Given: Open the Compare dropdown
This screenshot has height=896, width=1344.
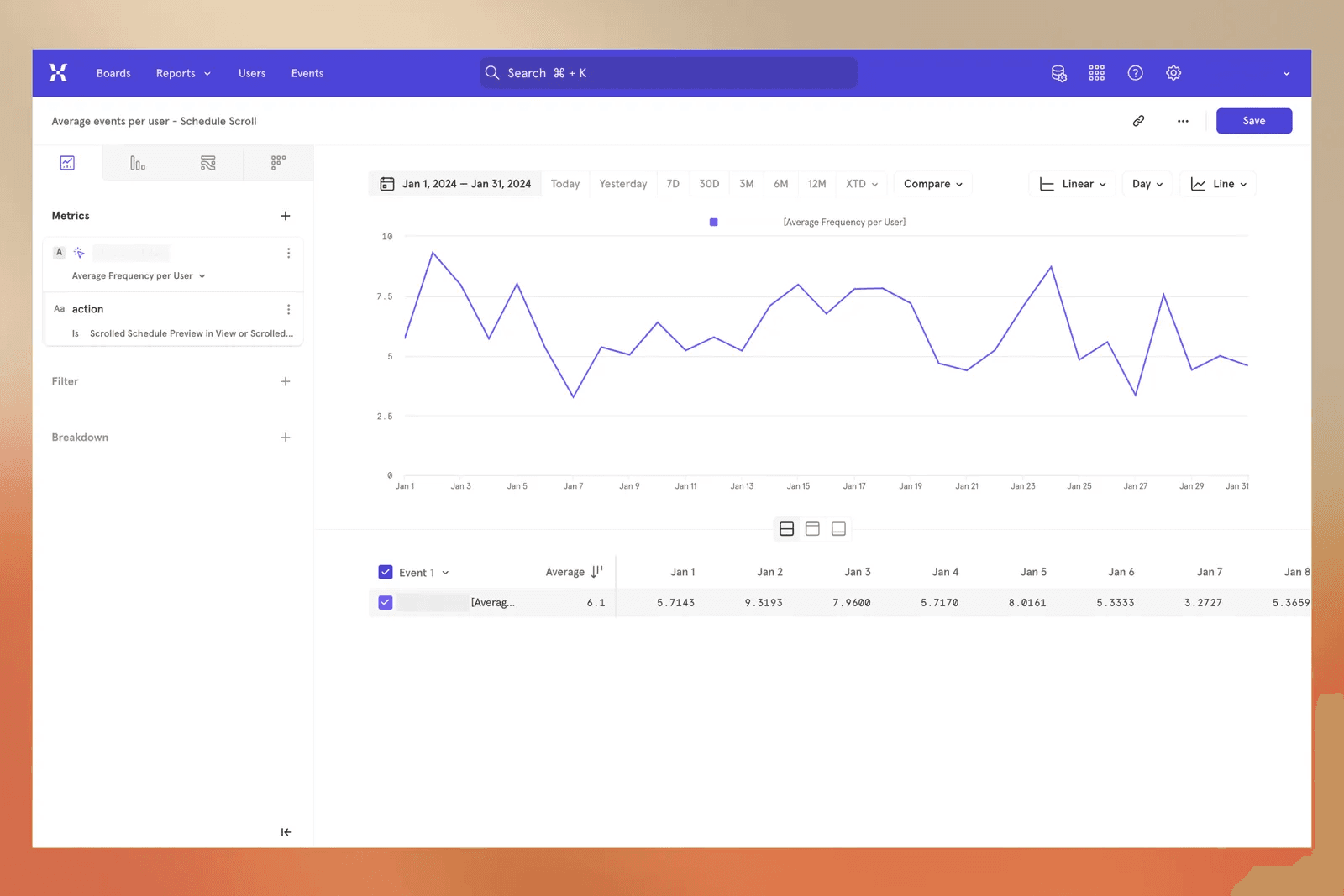Looking at the screenshot, I should 932,184.
